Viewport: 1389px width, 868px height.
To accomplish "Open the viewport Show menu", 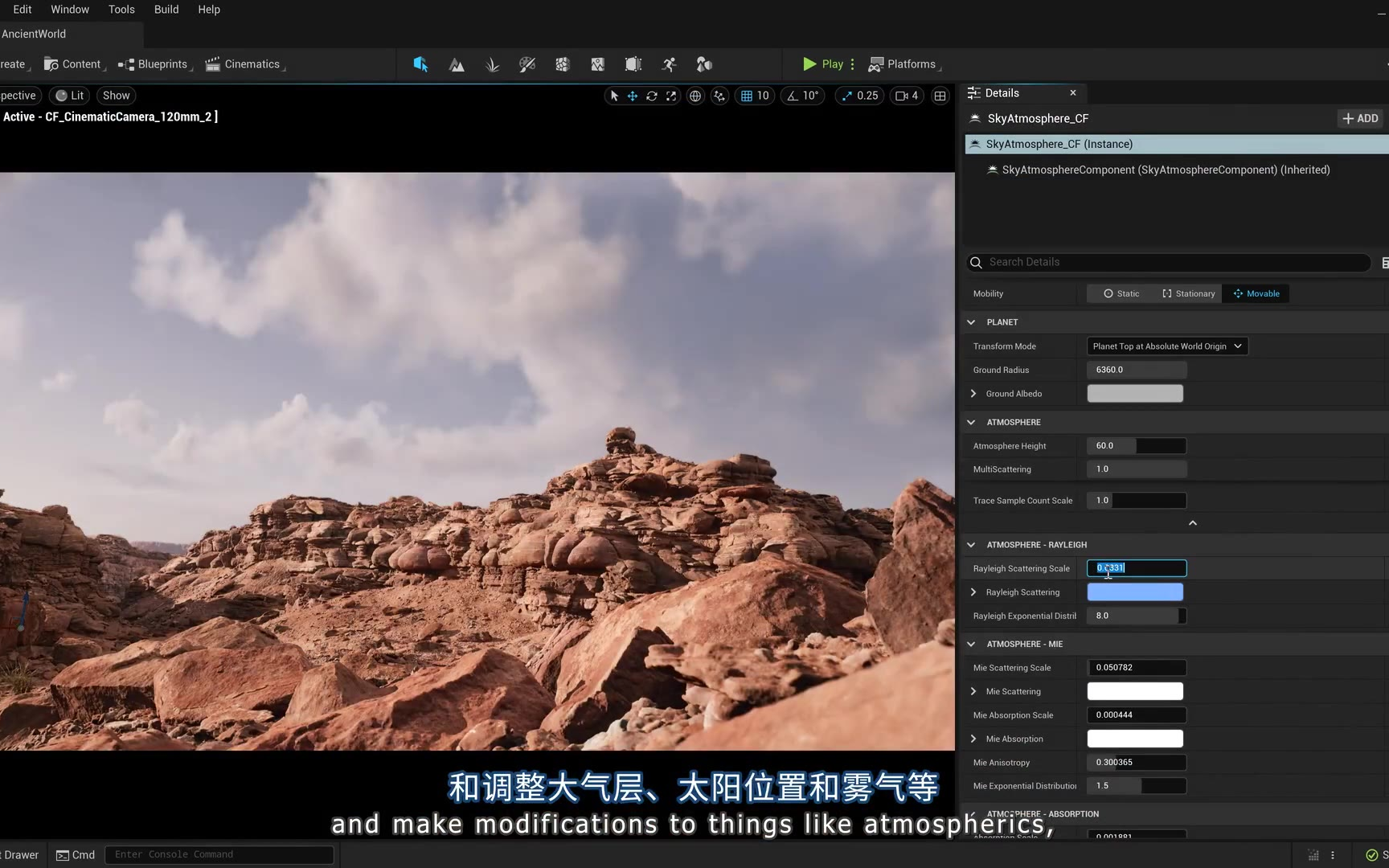I will tap(117, 96).
